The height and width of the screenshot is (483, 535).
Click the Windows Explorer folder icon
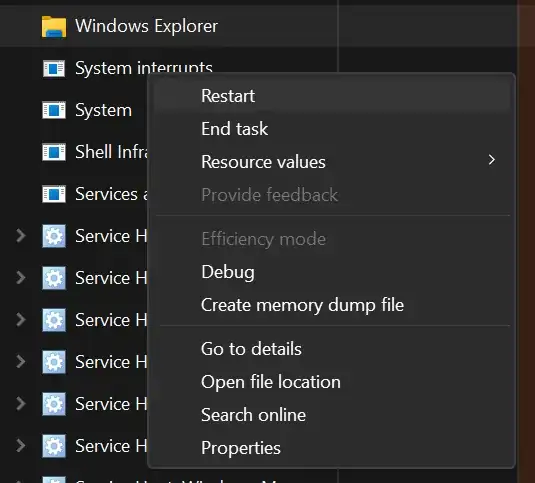pyautogui.click(x=54, y=26)
